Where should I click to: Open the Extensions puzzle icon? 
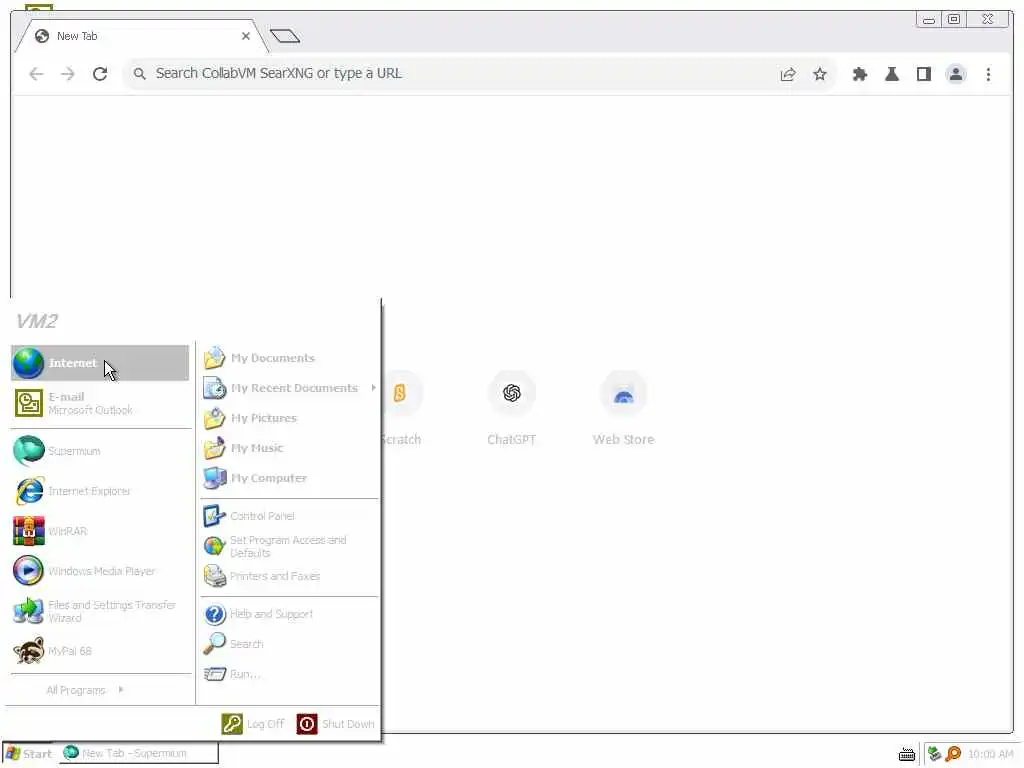click(x=860, y=74)
